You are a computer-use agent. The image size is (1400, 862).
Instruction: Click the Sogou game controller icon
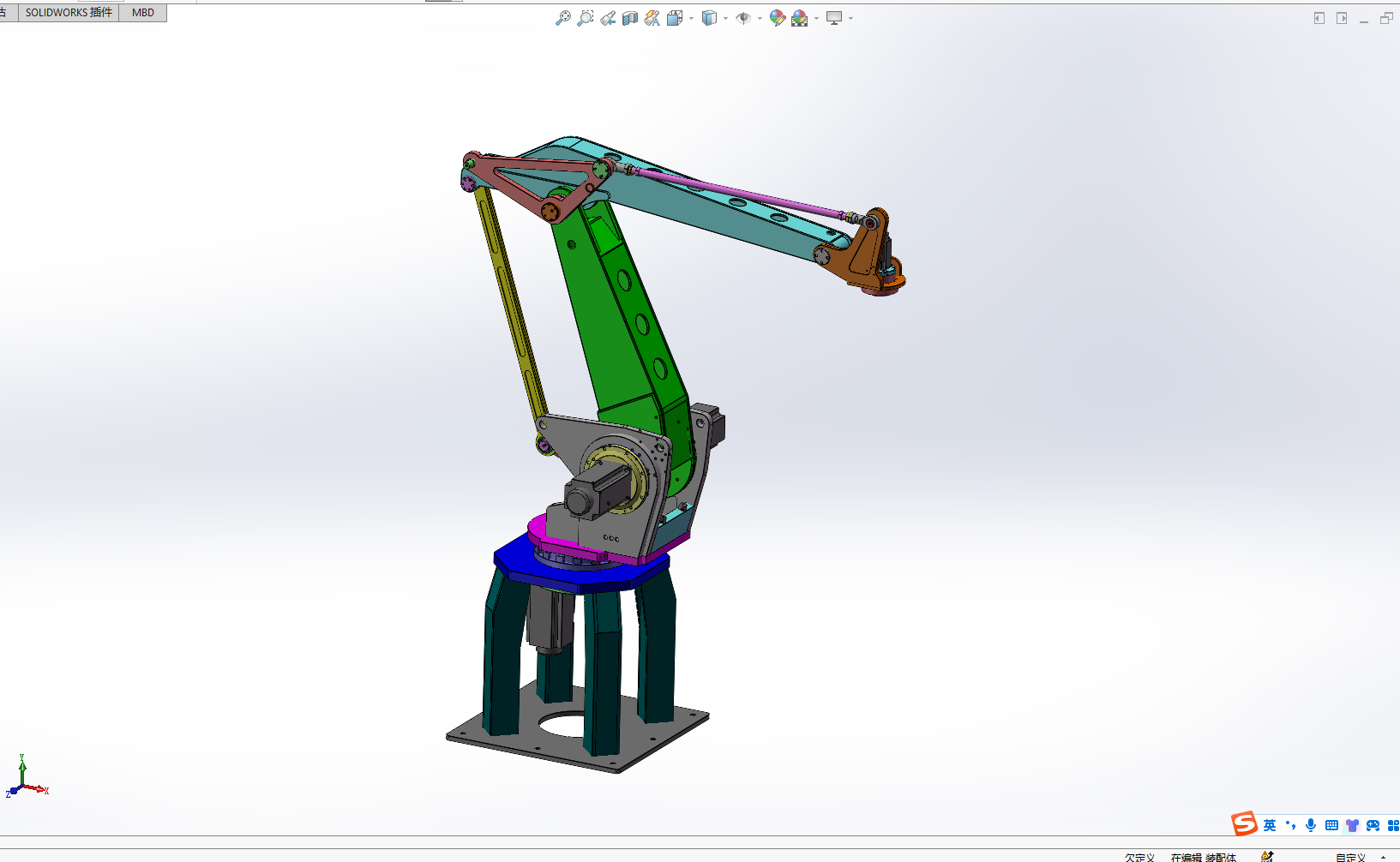1373,825
